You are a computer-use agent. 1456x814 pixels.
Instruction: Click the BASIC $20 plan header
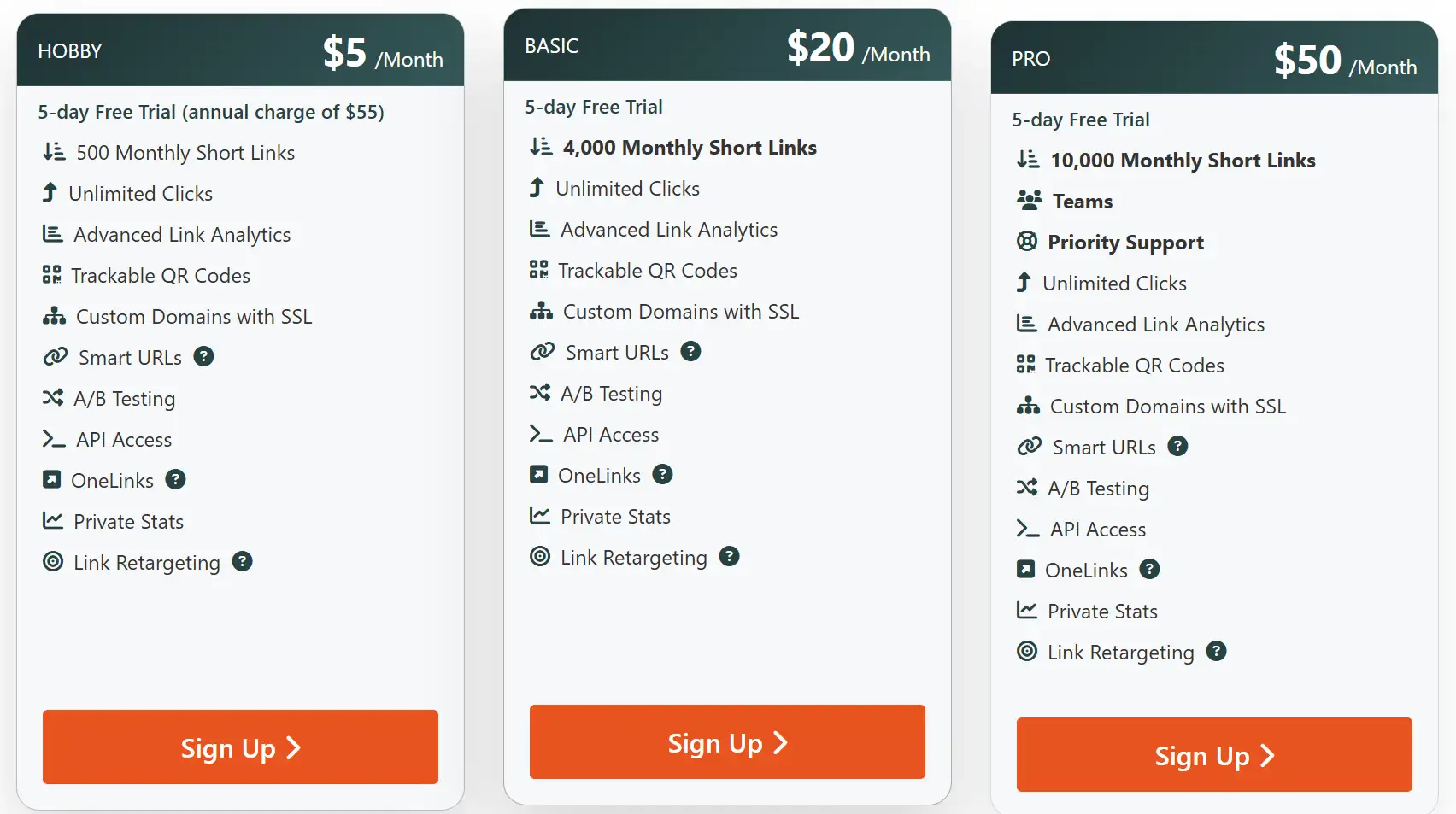pyautogui.click(x=727, y=46)
